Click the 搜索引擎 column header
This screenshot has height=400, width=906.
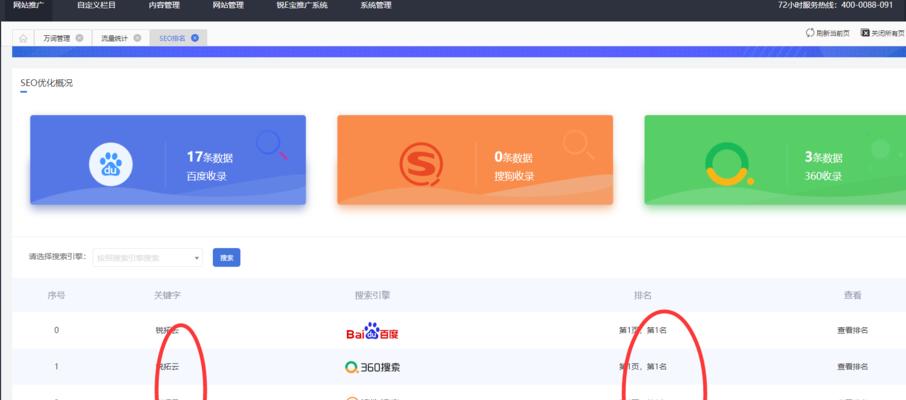[372, 295]
